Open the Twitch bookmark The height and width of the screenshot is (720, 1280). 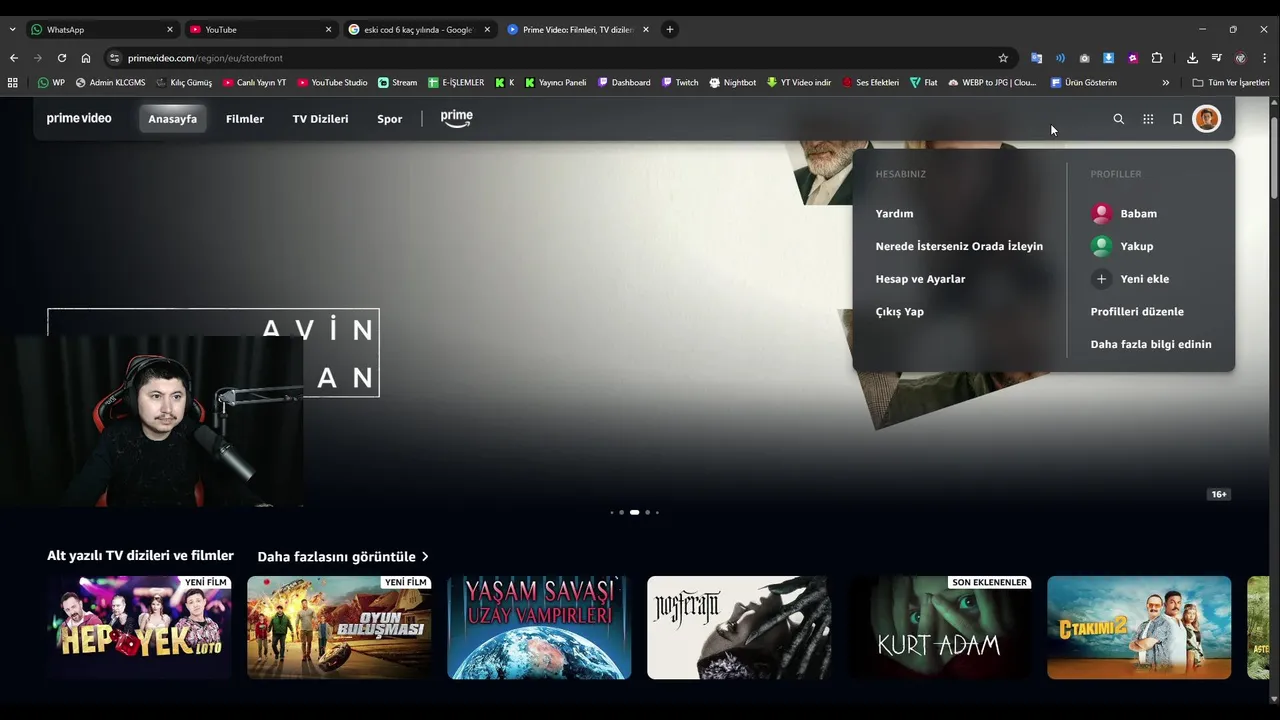coord(680,83)
